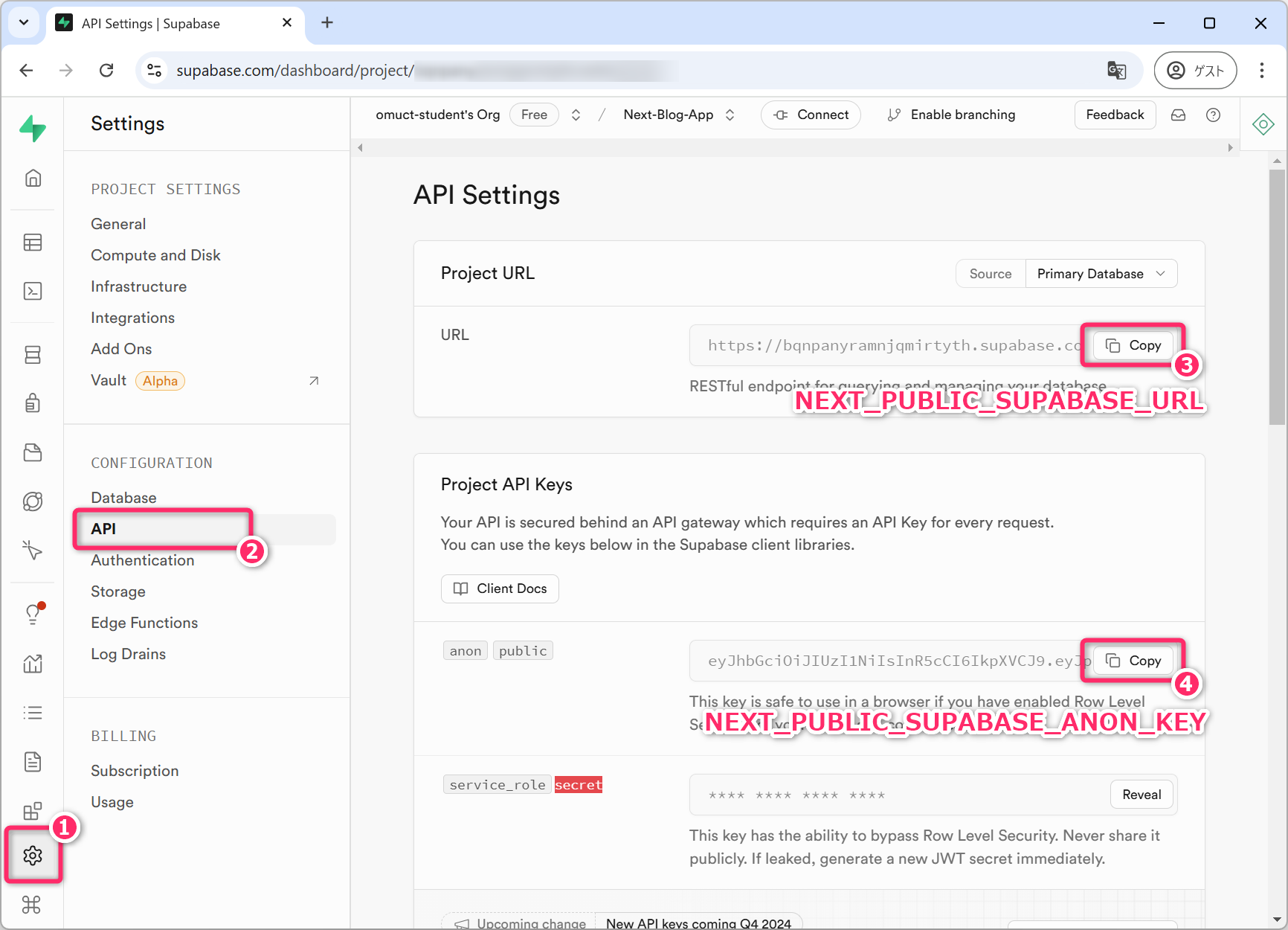Click the Connect button
1288x930 pixels.
(x=811, y=115)
